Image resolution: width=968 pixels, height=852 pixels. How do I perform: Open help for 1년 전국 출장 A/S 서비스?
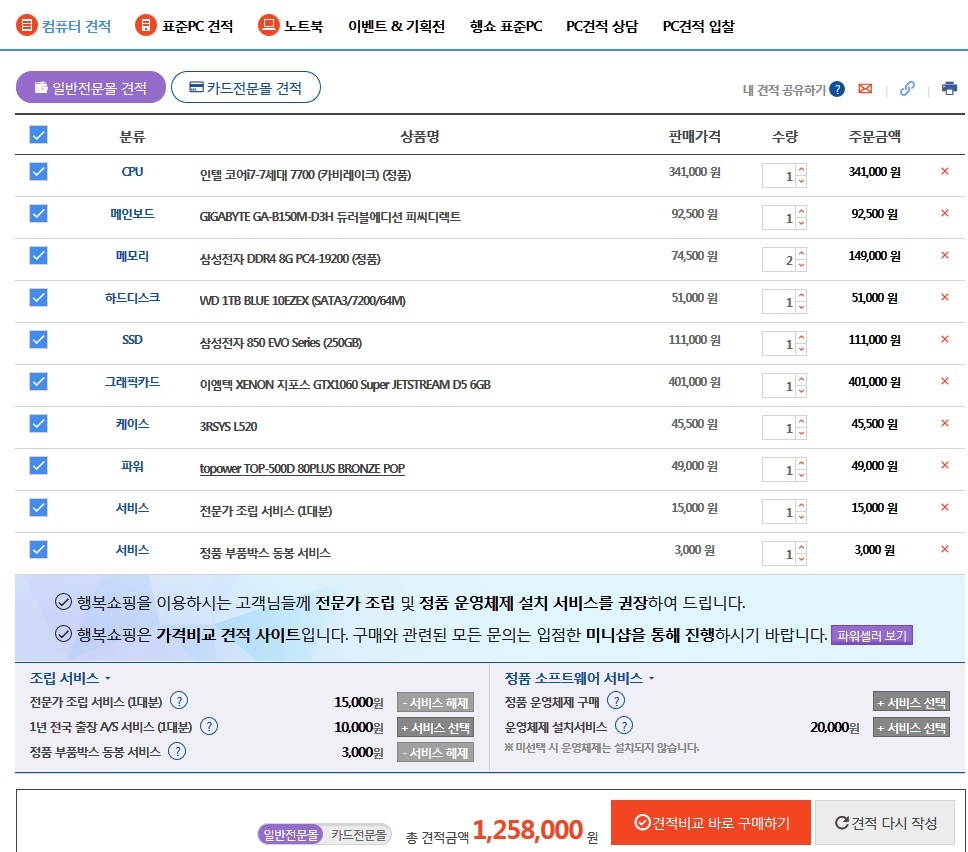(209, 727)
